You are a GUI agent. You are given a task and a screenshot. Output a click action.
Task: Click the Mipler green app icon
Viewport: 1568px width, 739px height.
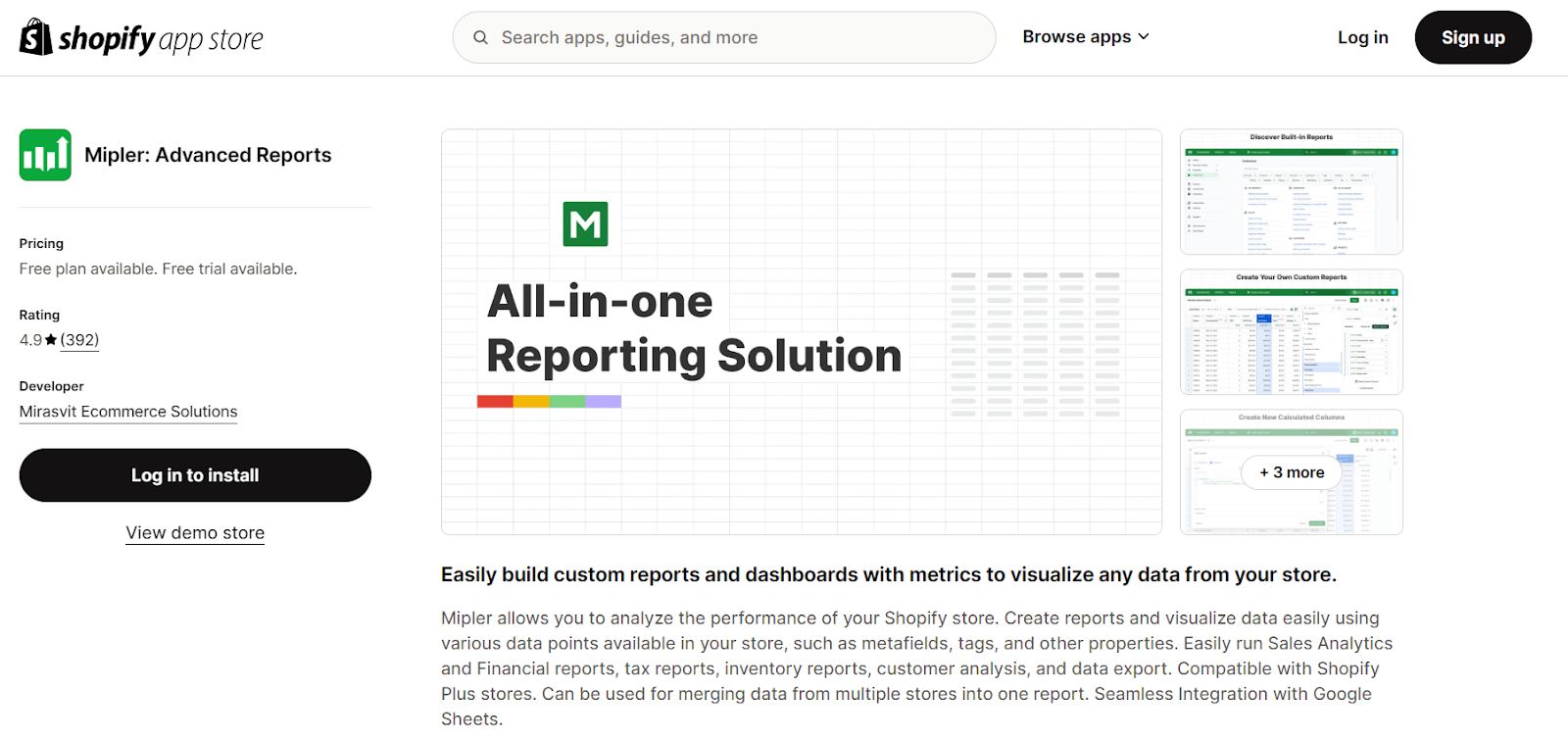45,155
